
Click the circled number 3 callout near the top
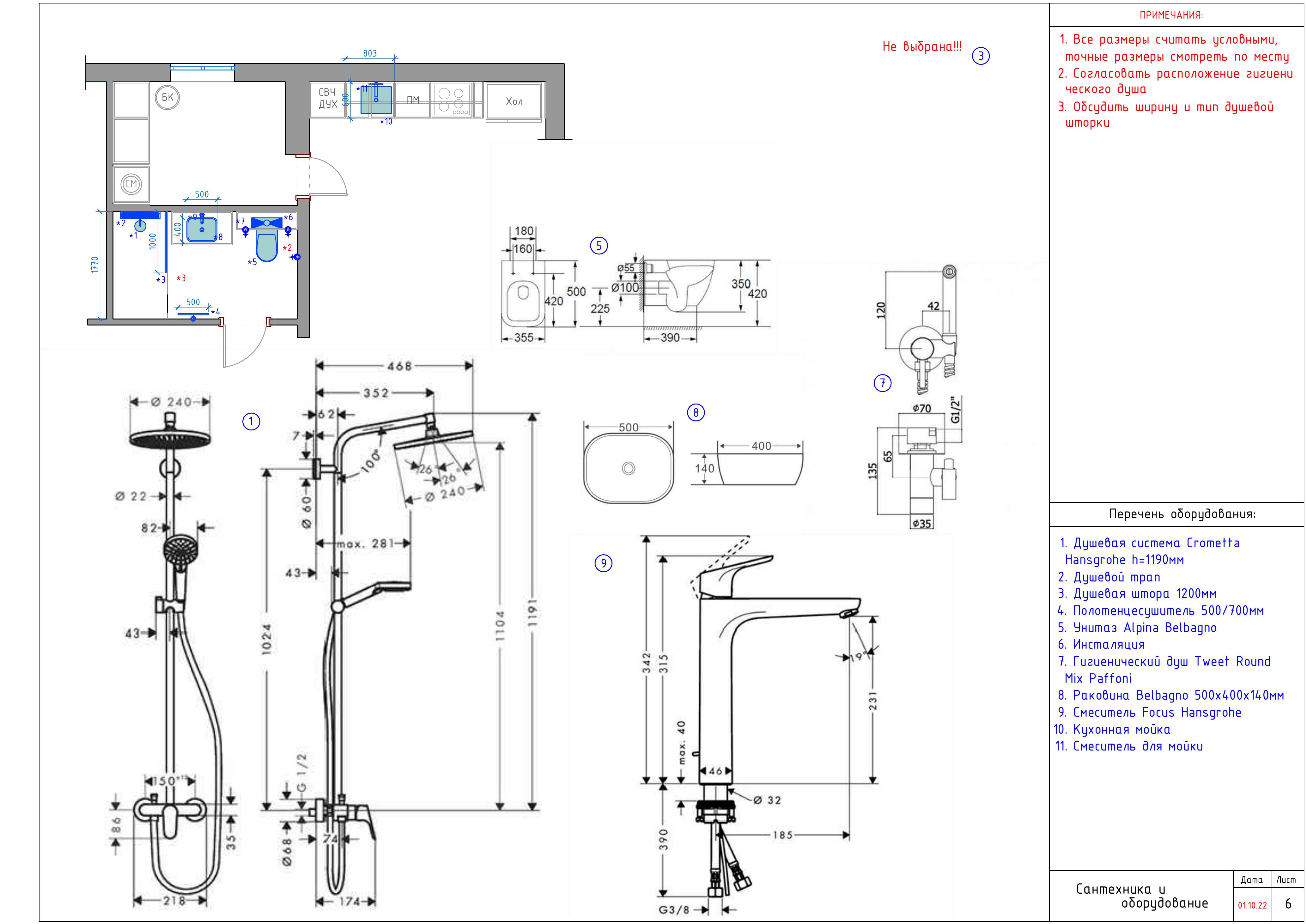click(980, 56)
